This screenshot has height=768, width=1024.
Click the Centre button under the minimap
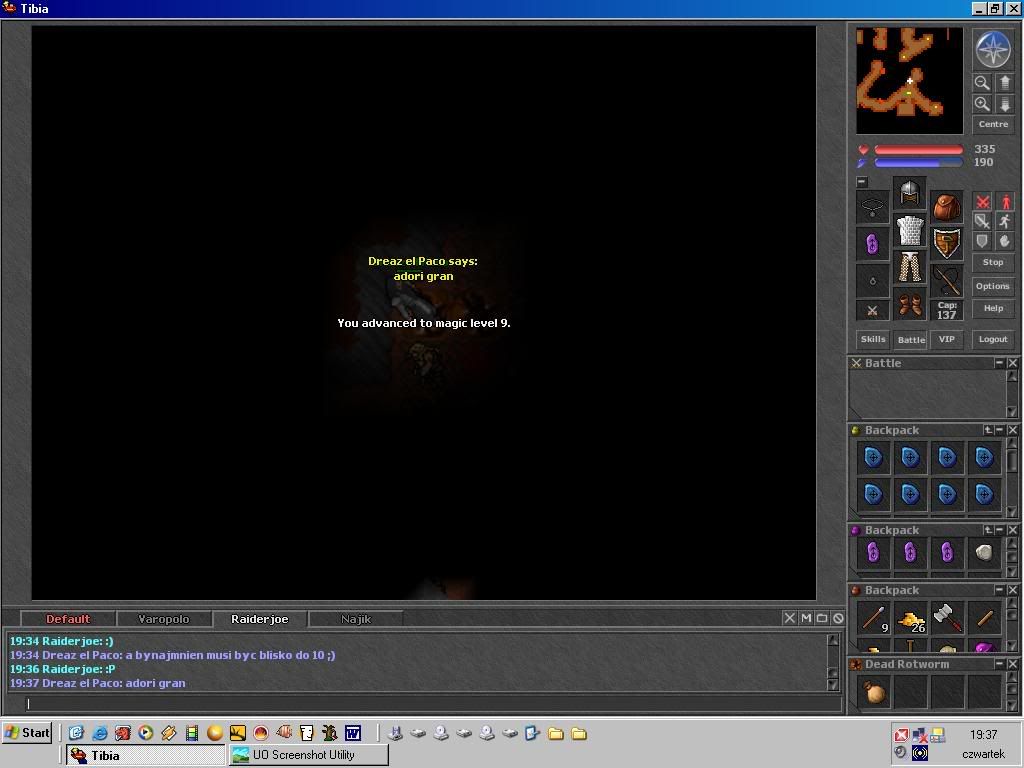[x=993, y=124]
